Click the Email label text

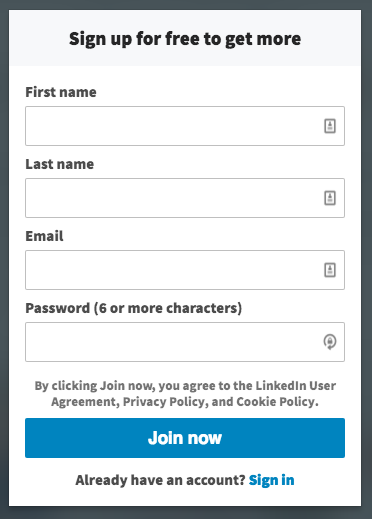(44, 236)
